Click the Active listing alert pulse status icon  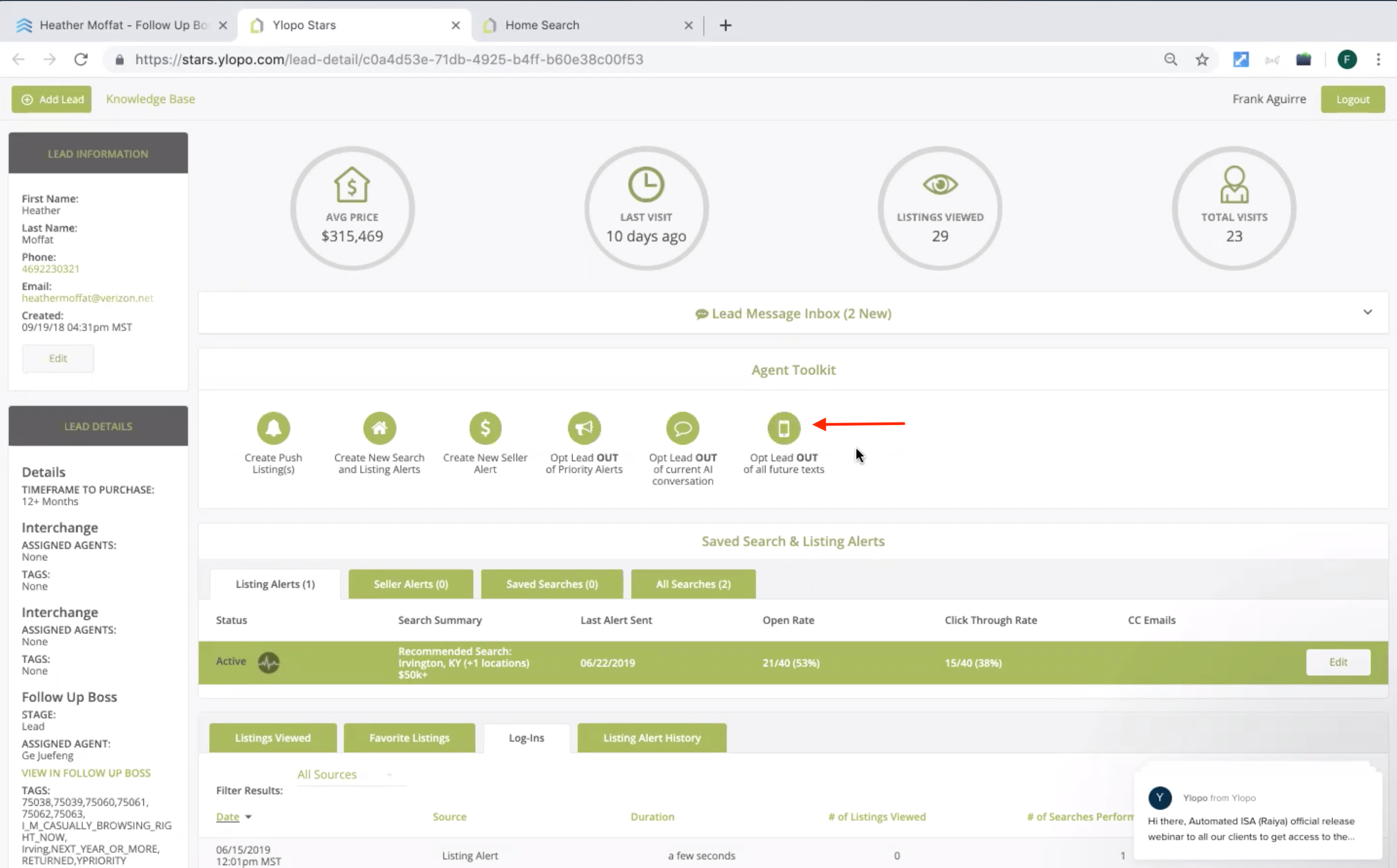click(x=268, y=662)
